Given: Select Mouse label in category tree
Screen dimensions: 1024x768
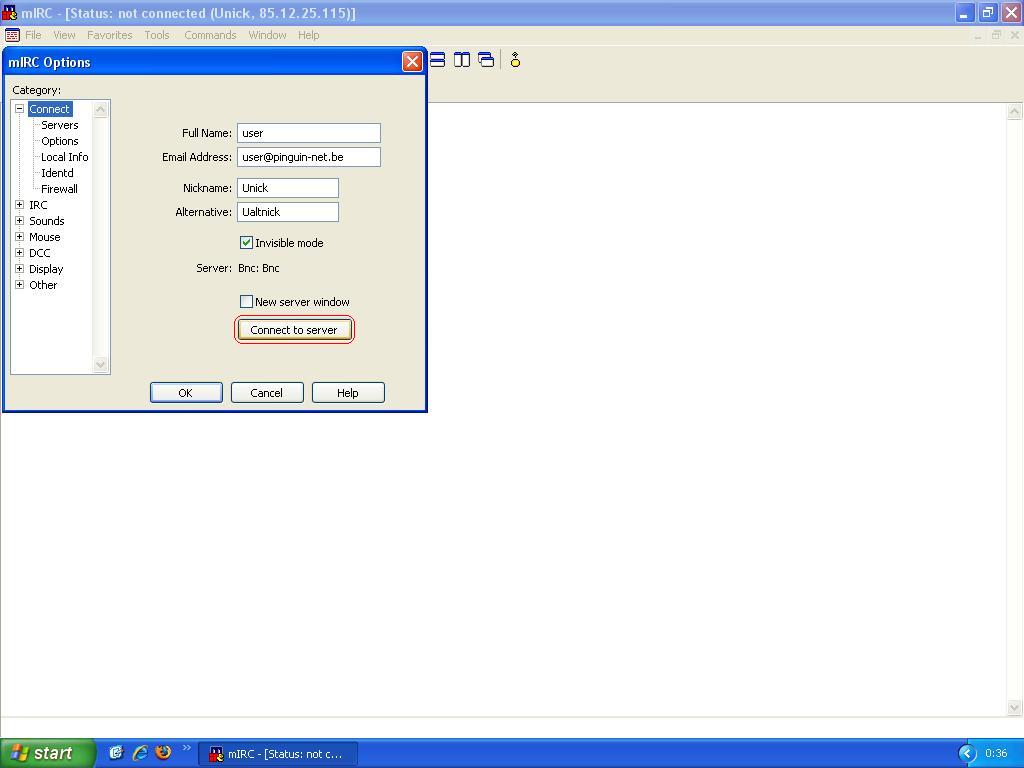Looking at the screenshot, I should point(44,237).
